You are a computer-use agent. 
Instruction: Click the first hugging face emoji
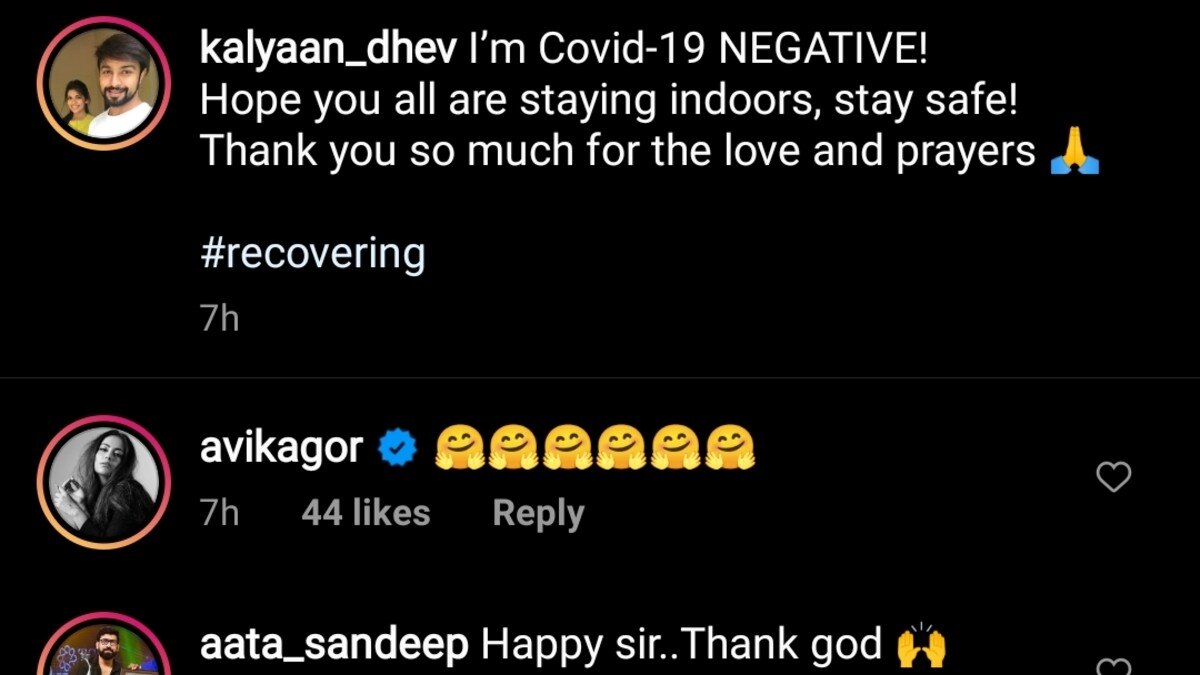[460, 448]
